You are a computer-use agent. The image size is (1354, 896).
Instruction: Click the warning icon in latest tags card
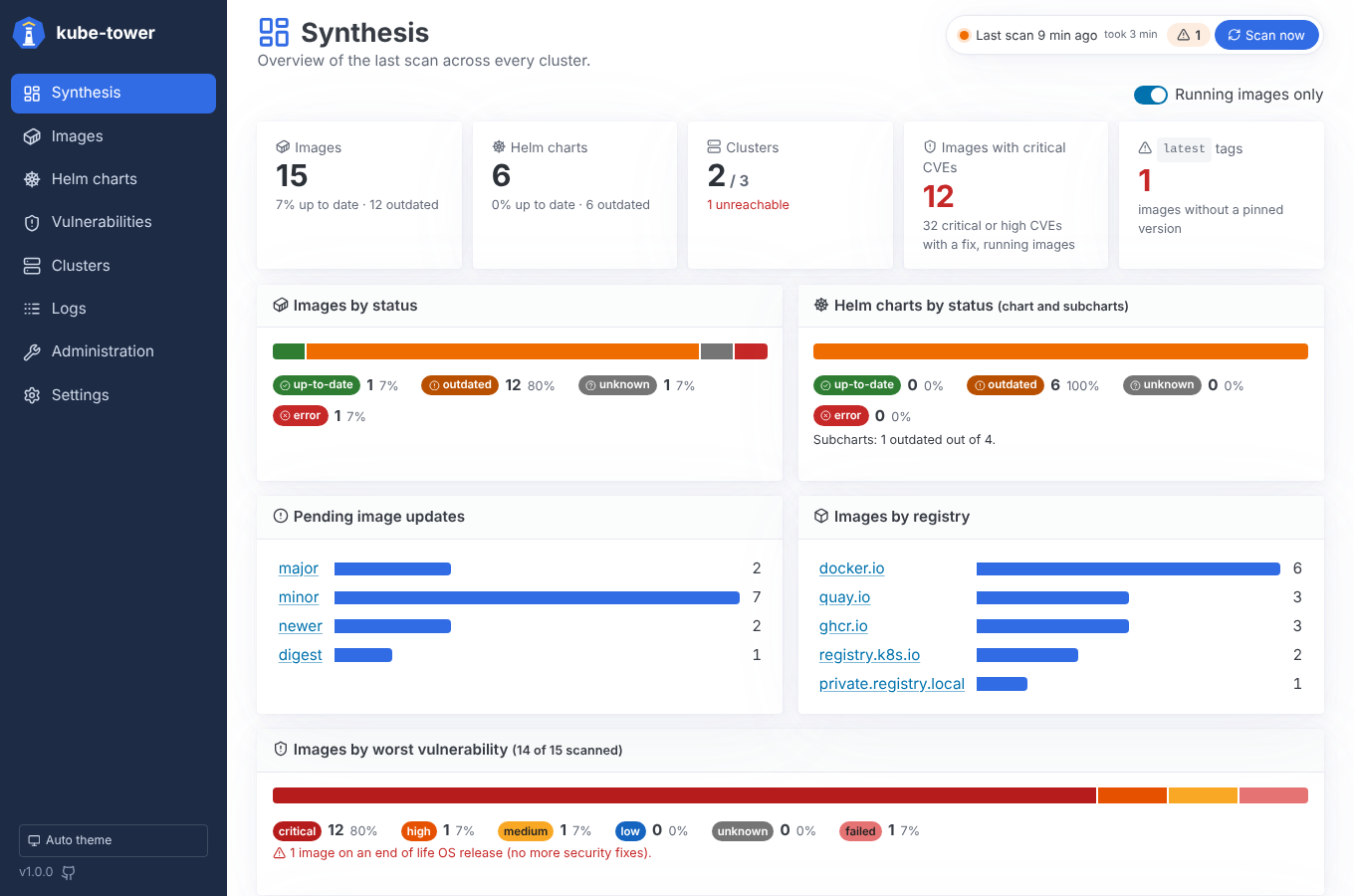pyautogui.click(x=1145, y=147)
